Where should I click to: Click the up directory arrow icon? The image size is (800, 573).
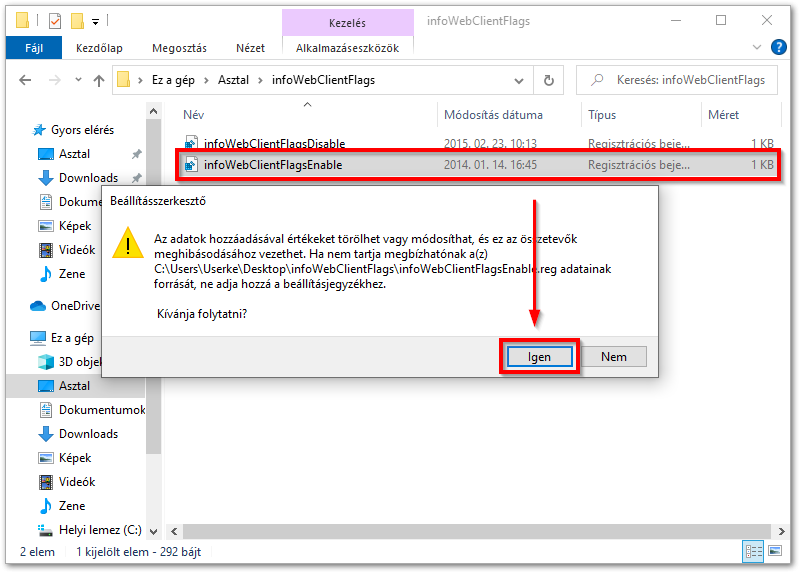pyautogui.click(x=99, y=81)
